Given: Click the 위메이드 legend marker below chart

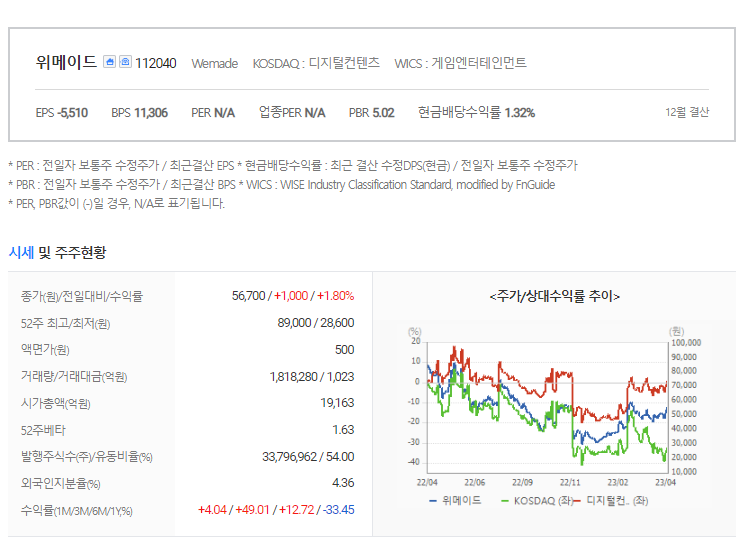Looking at the screenshot, I should coord(433,501).
